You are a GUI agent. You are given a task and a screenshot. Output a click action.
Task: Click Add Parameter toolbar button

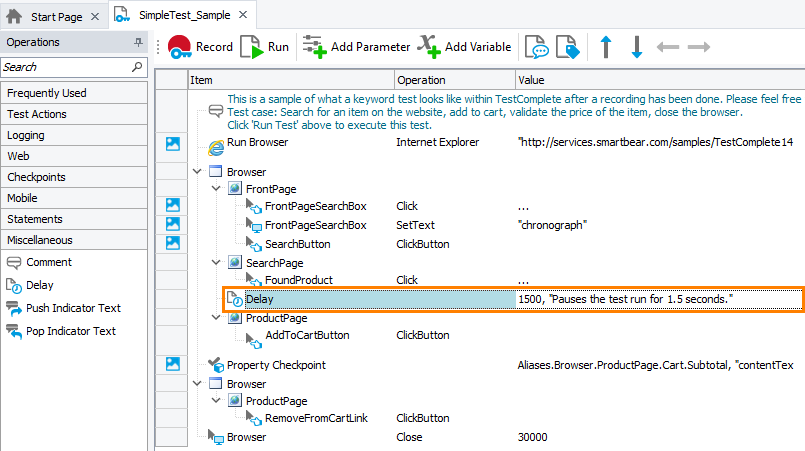pyautogui.click(x=357, y=47)
